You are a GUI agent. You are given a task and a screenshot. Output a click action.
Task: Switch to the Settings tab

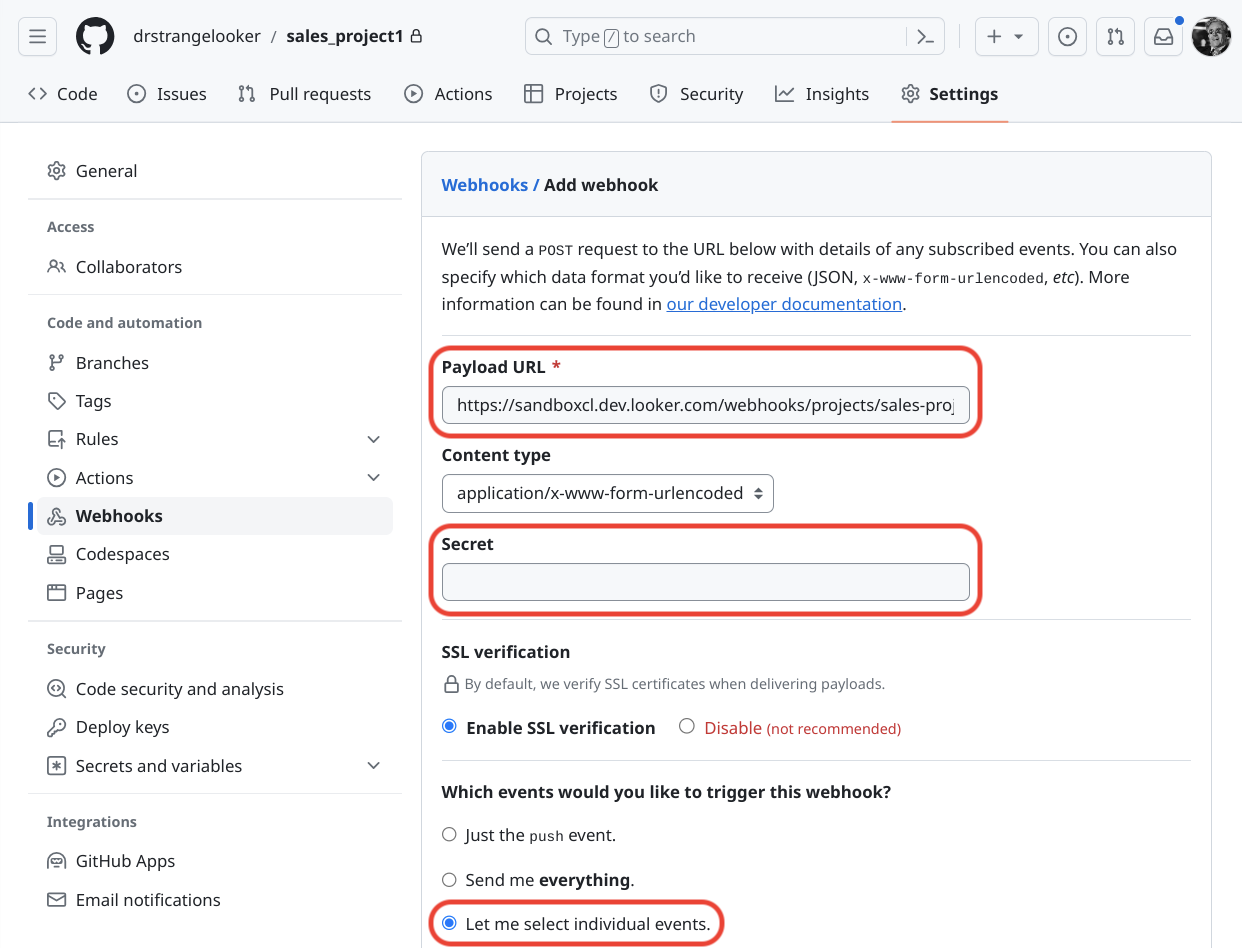[948, 93]
